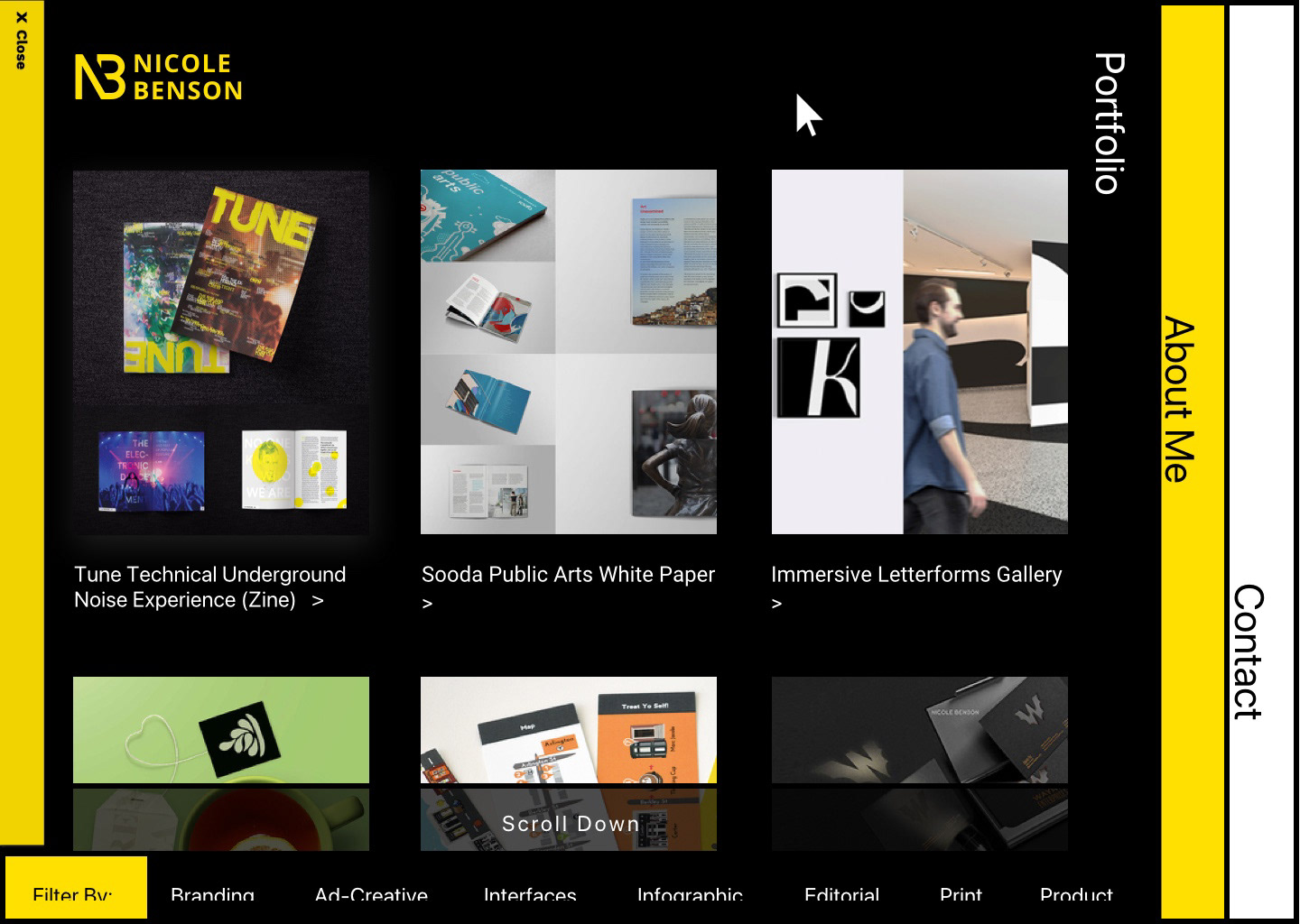Filter projects by Editorial
Viewport: 1300px width, 924px height.
841,893
